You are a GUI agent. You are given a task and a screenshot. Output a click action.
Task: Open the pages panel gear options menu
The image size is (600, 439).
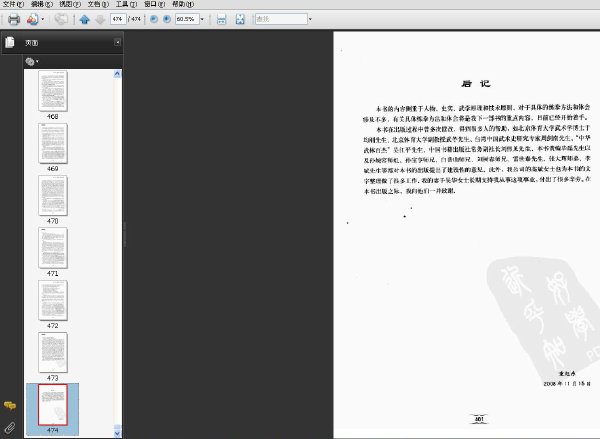tap(32, 61)
